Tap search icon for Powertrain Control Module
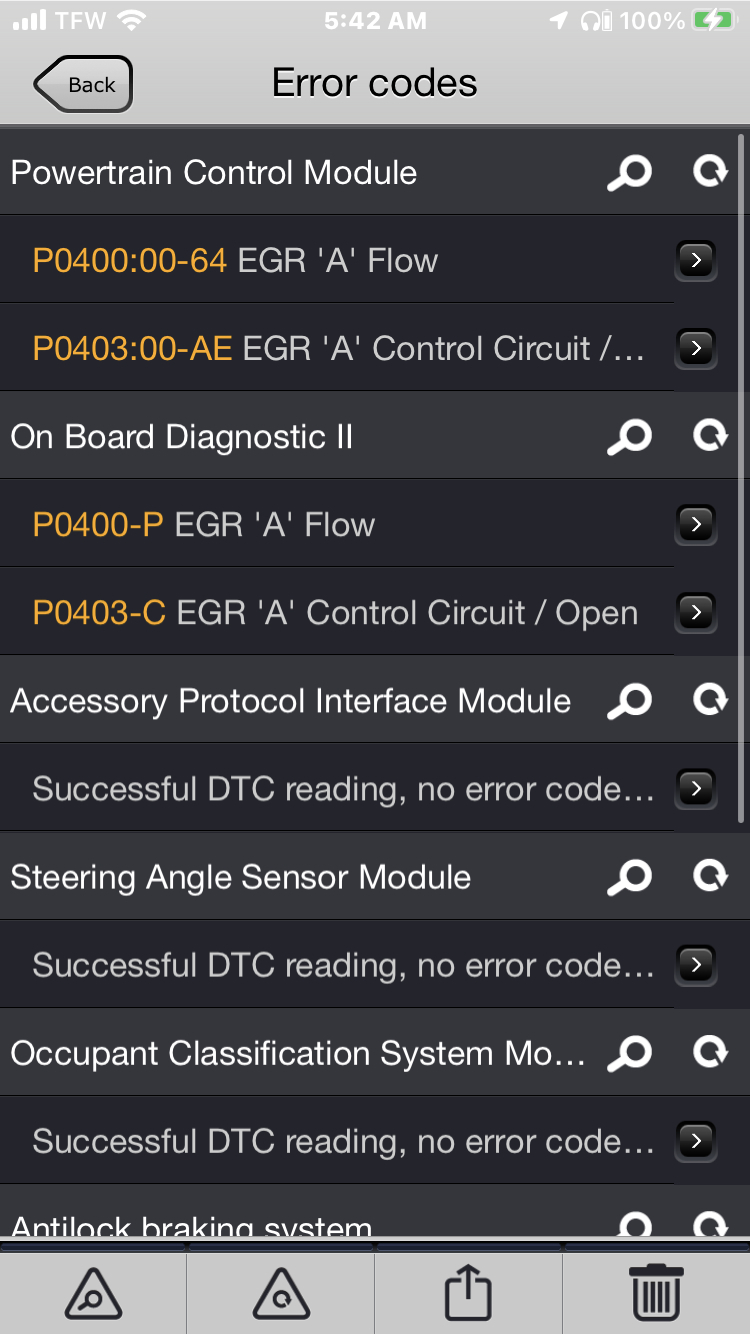 [630, 173]
